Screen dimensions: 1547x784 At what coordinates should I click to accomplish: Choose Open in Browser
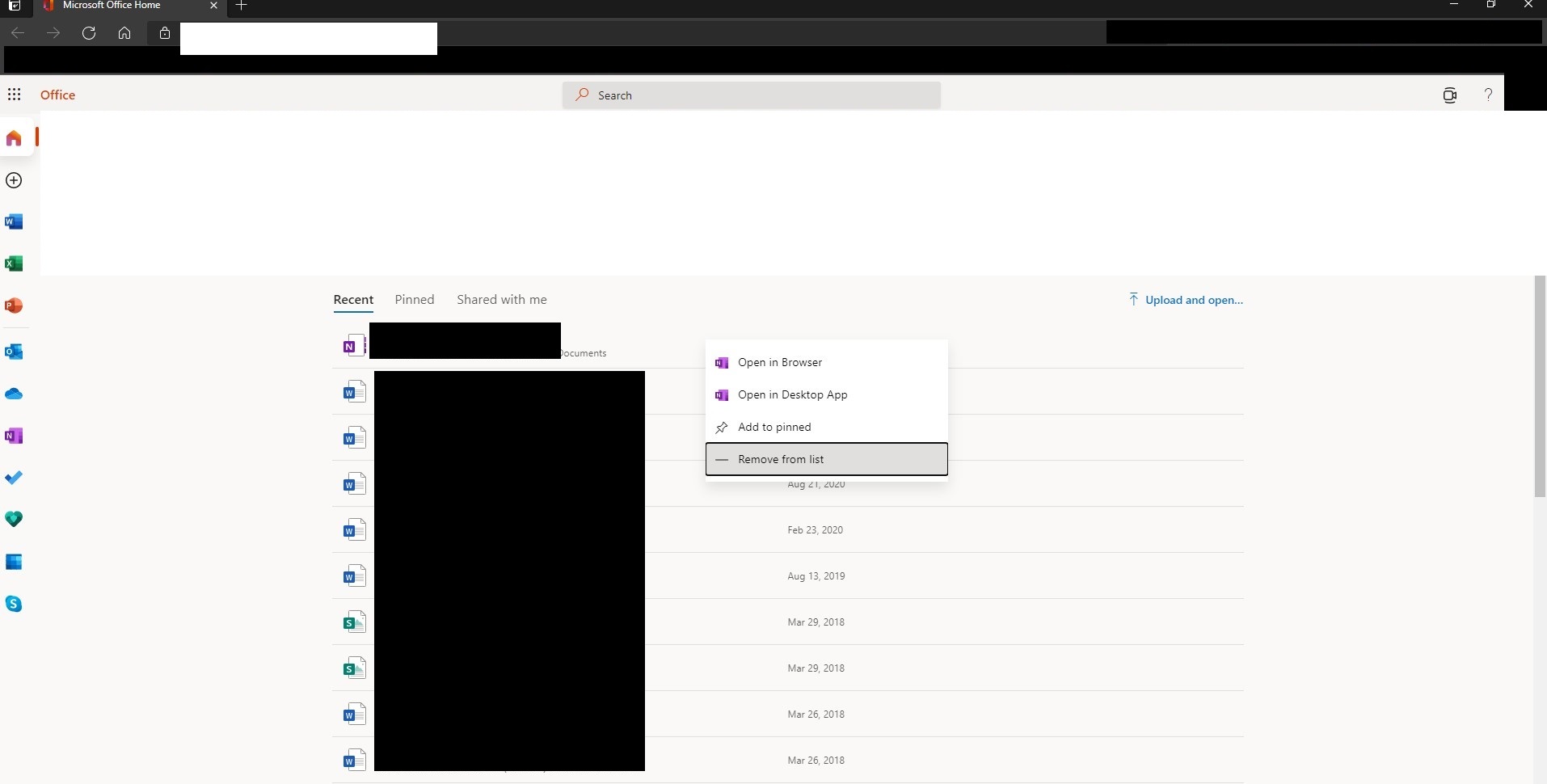[x=827, y=362]
